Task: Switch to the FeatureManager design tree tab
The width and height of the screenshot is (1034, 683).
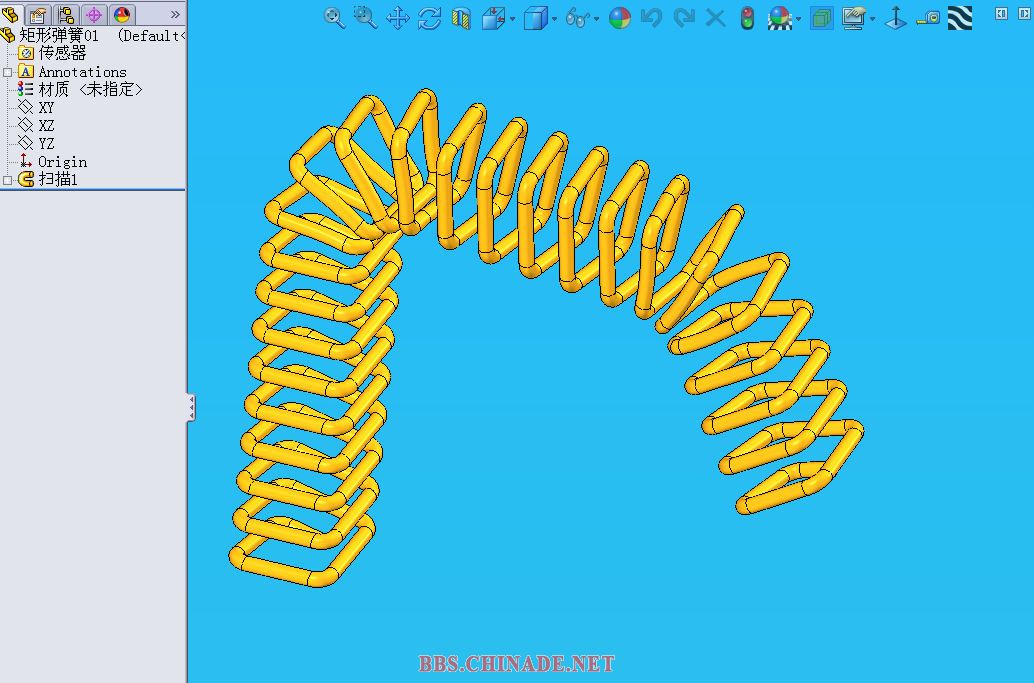Action: tap(11, 14)
